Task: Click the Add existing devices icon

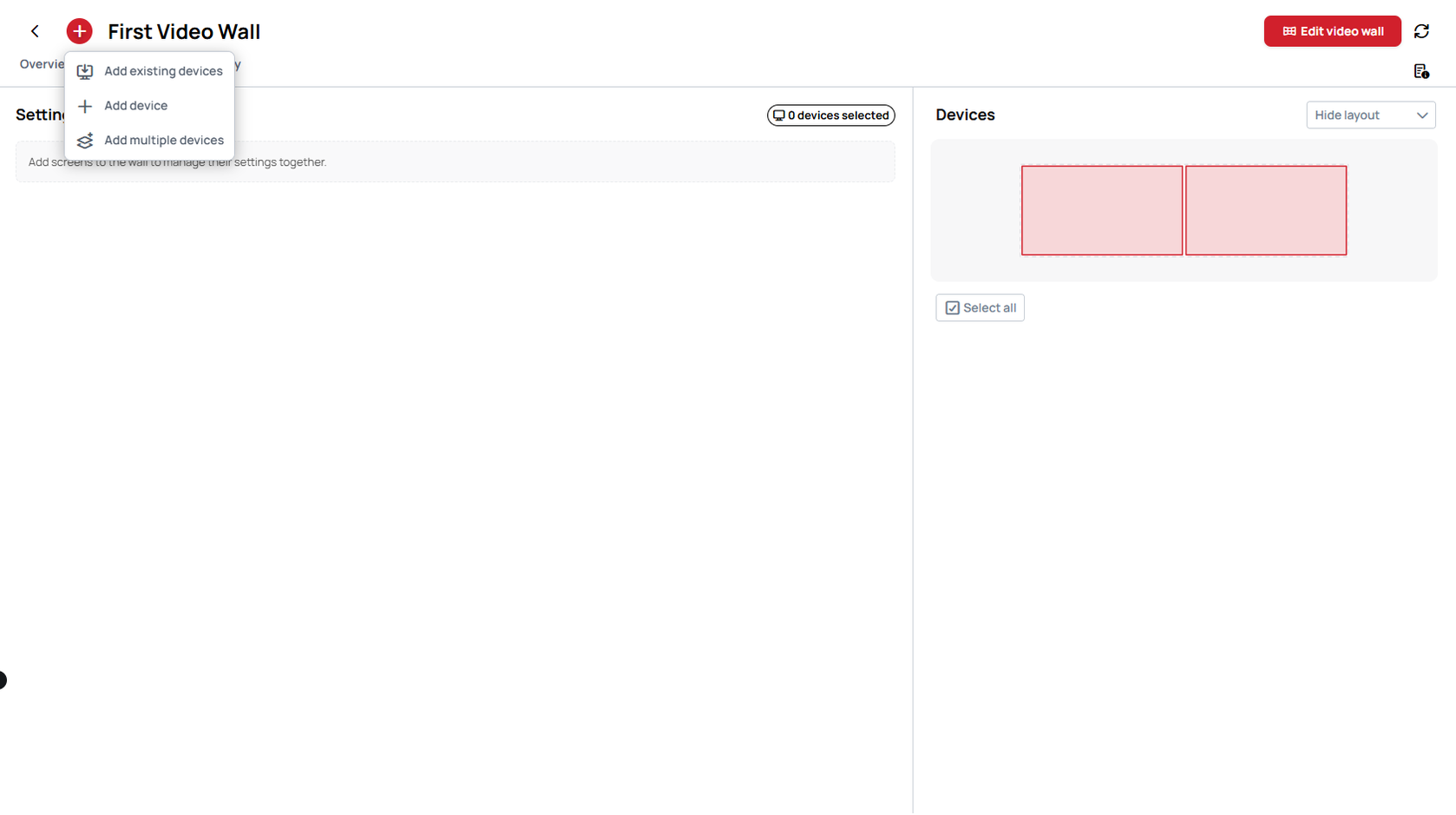Action: tap(85, 71)
